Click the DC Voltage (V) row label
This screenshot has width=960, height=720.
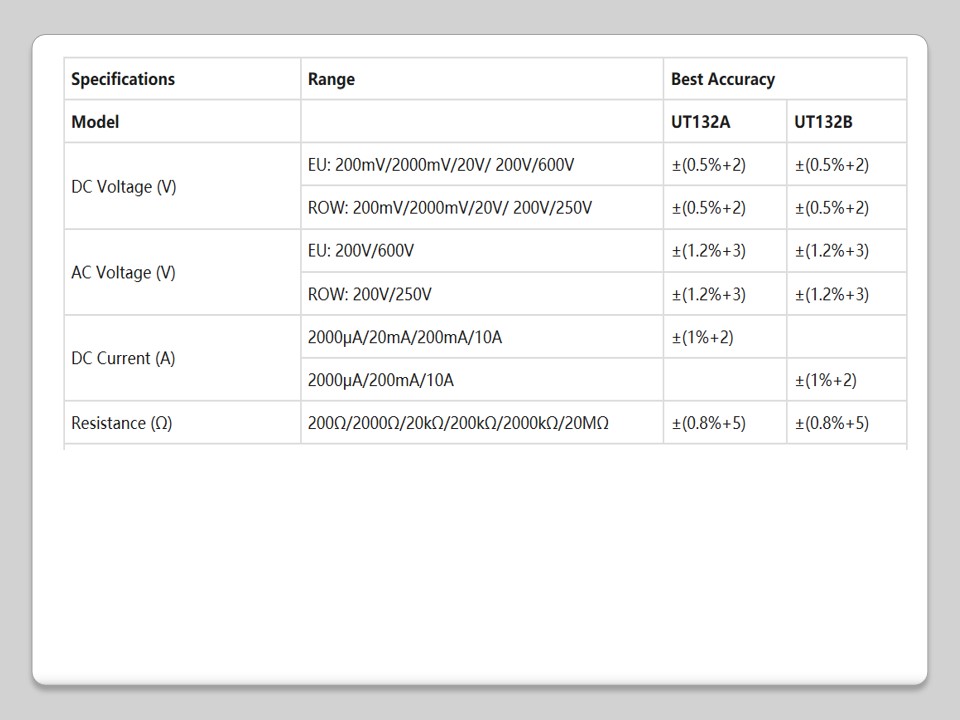(x=124, y=187)
